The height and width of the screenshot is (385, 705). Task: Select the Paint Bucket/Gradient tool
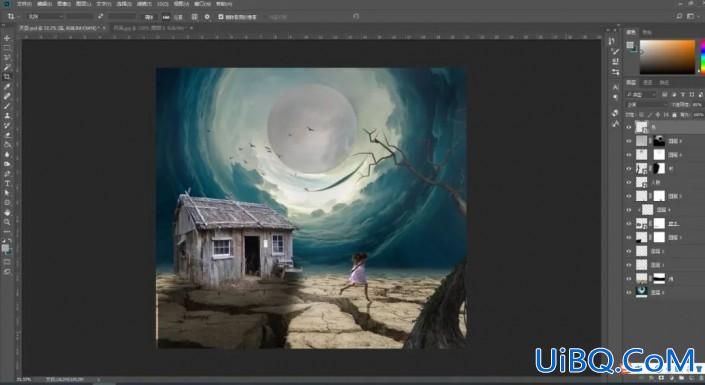(x=7, y=145)
